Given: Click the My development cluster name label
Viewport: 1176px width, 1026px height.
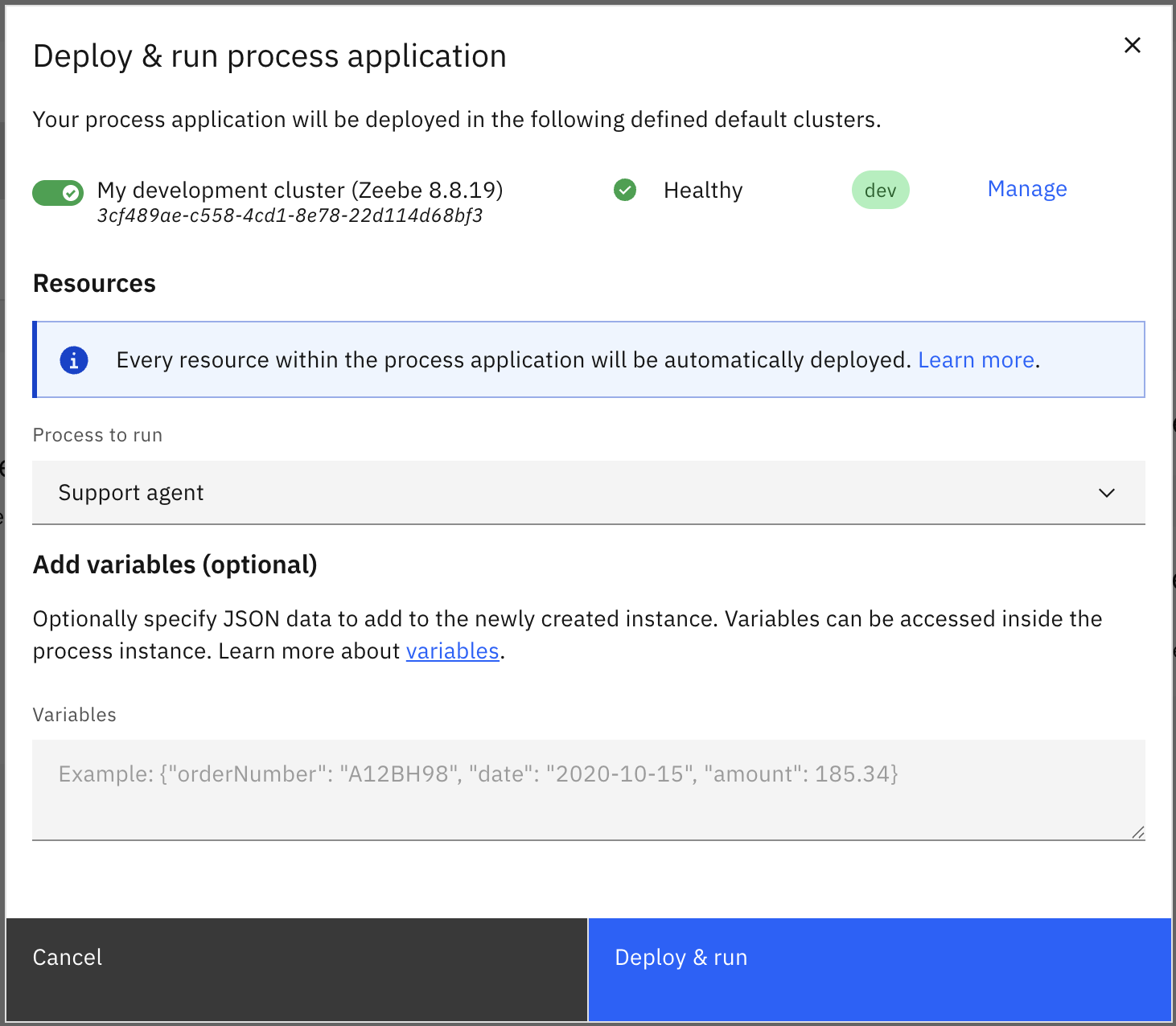Looking at the screenshot, I should pos(299,191).
